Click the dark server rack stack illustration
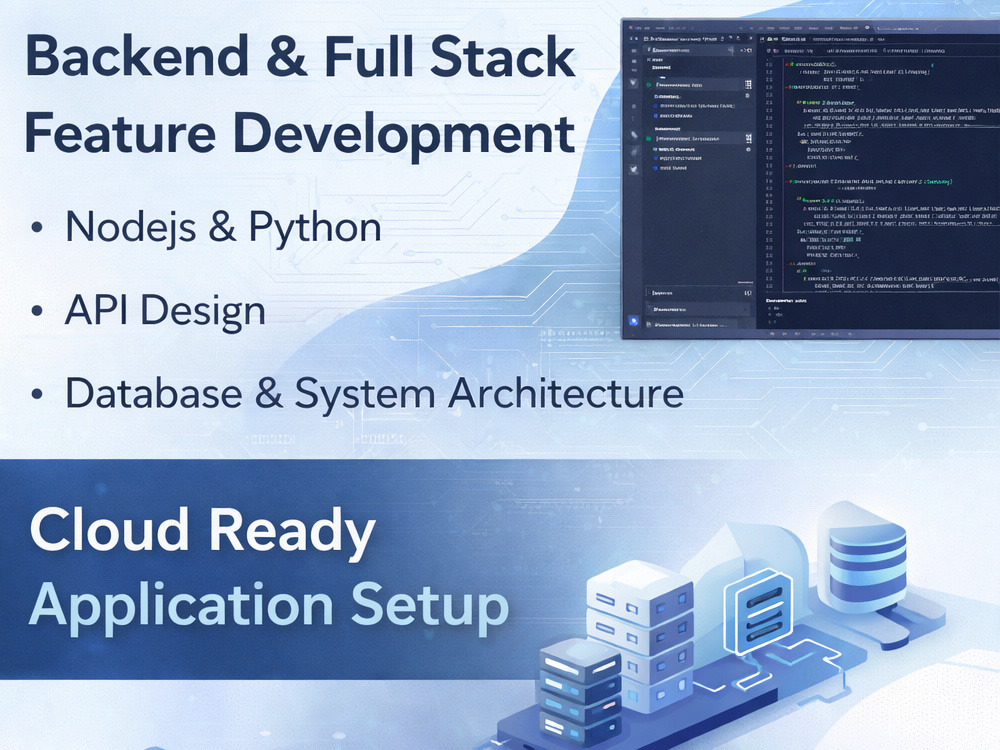This screenshot has width=1000, height=750. click(580, 693)
